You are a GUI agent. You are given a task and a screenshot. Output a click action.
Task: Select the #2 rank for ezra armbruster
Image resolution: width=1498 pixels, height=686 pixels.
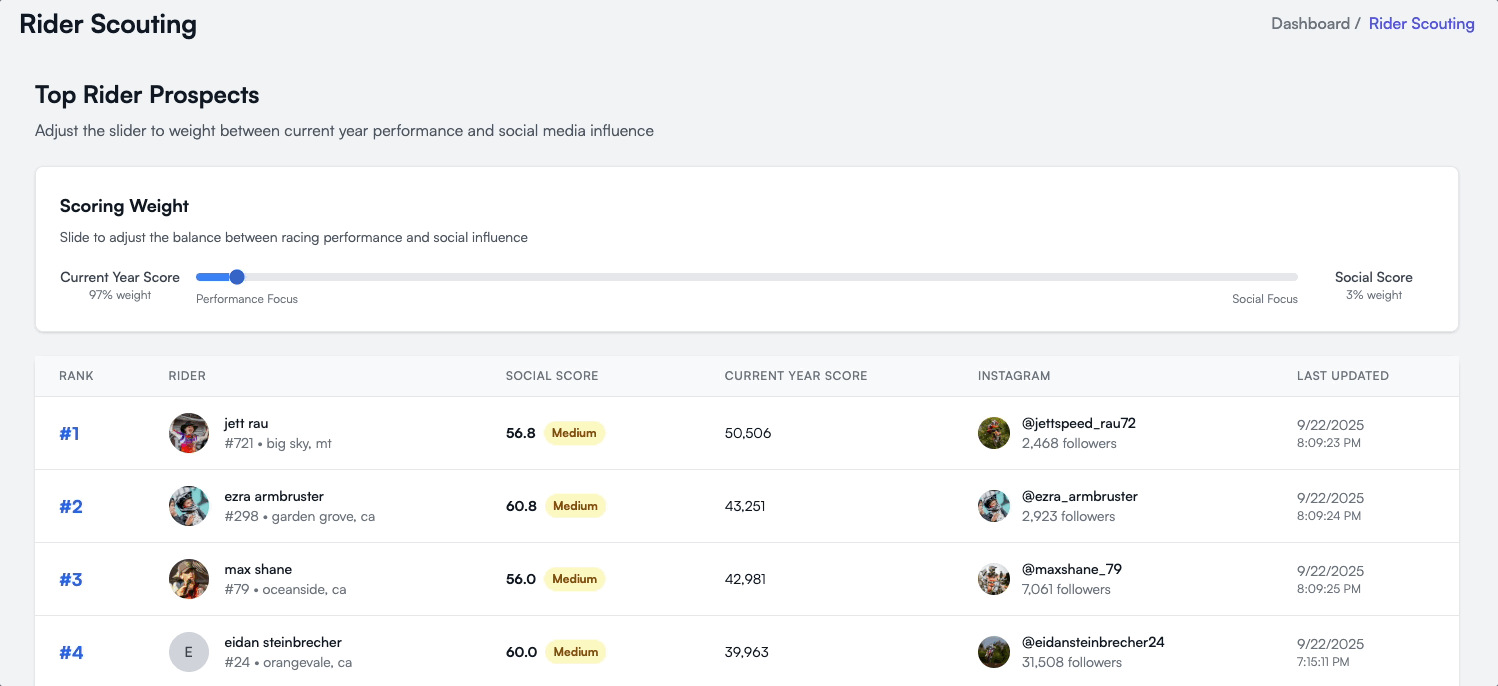tap(71, 507)
